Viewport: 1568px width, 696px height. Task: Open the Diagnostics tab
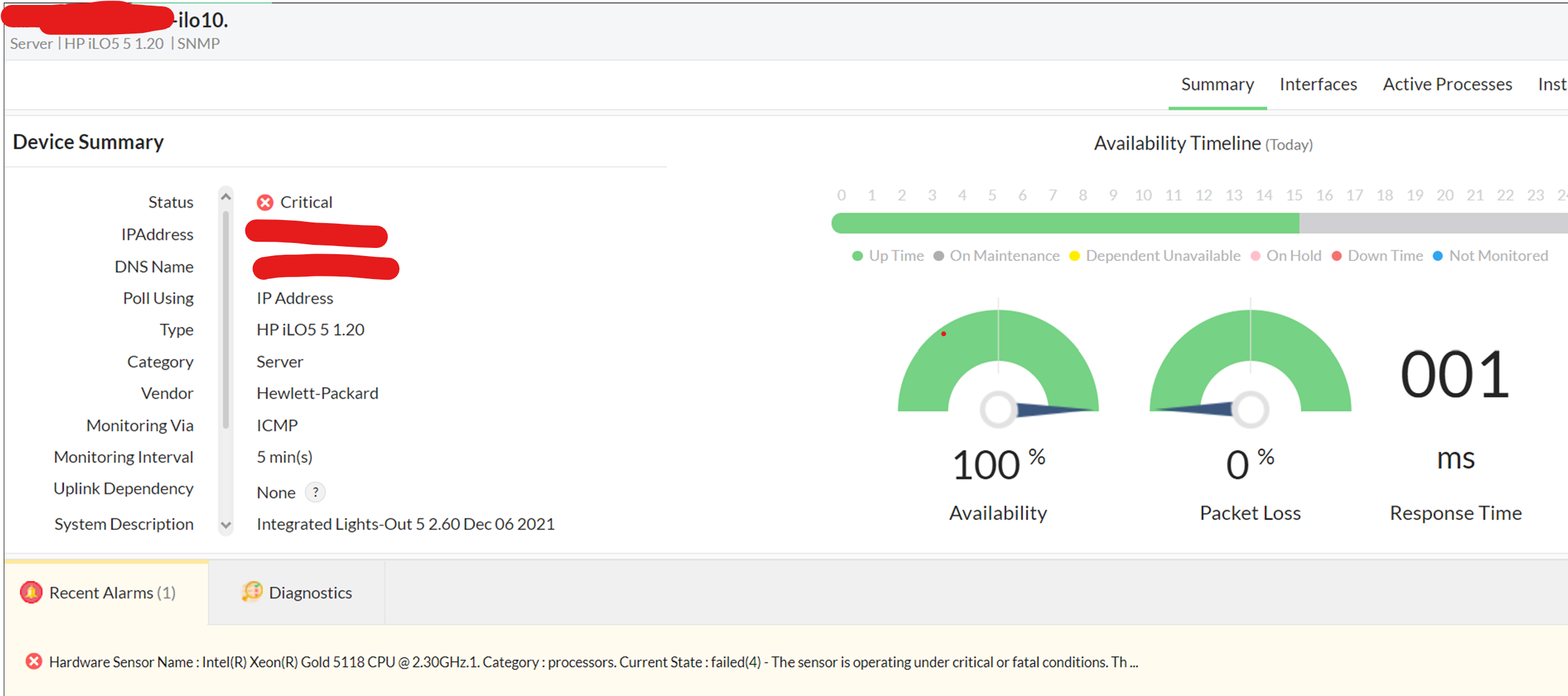(309, 593)
